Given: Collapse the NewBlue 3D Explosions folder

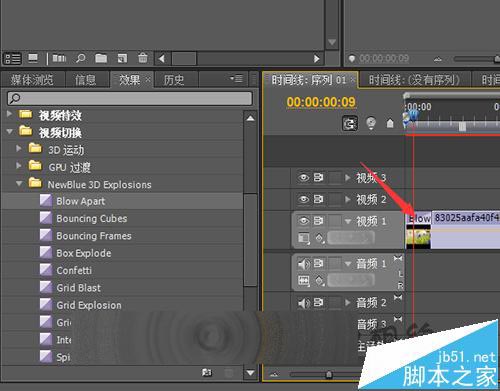Looking at the screenshot, I should pos(19,183).
